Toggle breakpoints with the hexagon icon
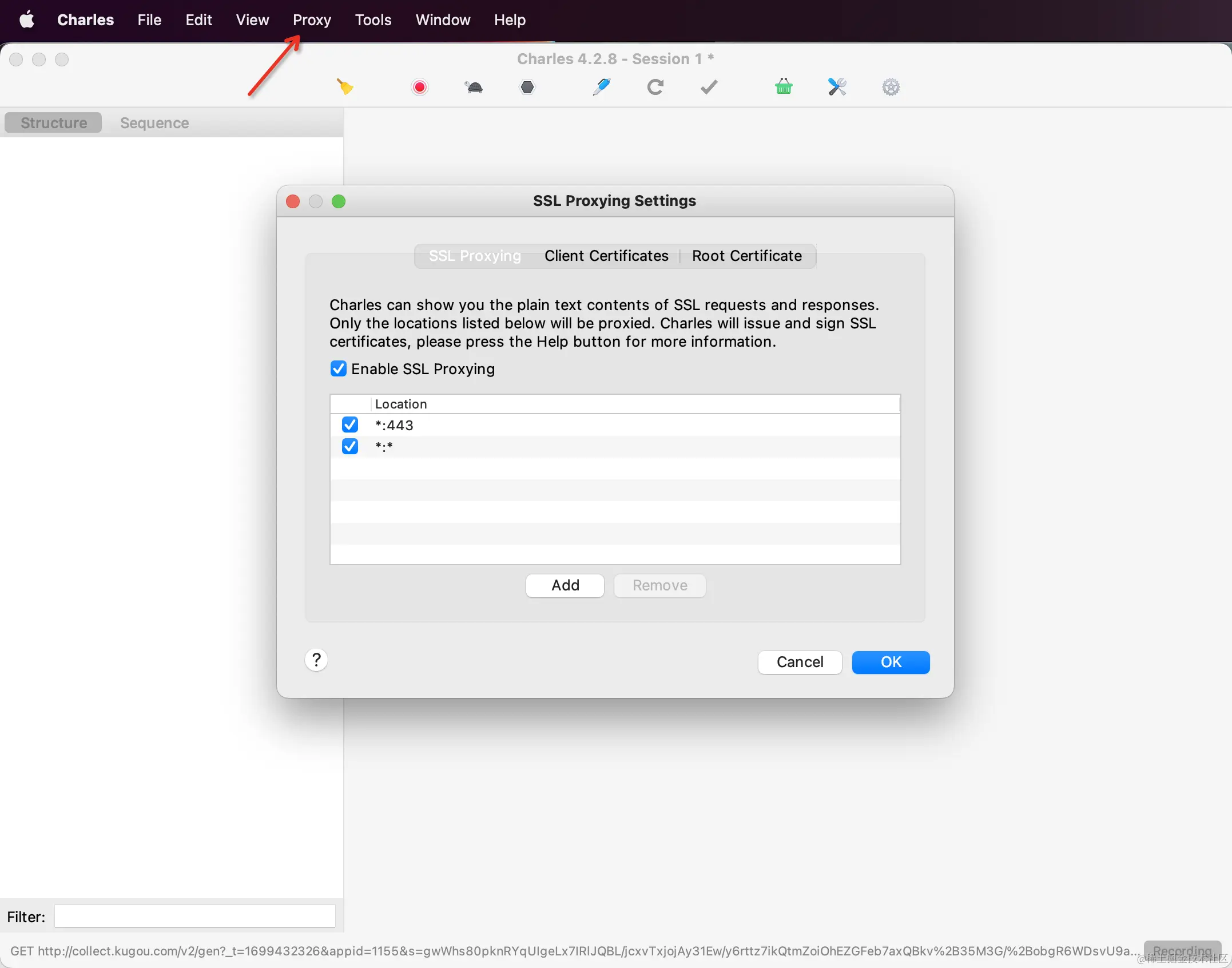Screen dimensions: 1232x968 [x=527, y=87]
